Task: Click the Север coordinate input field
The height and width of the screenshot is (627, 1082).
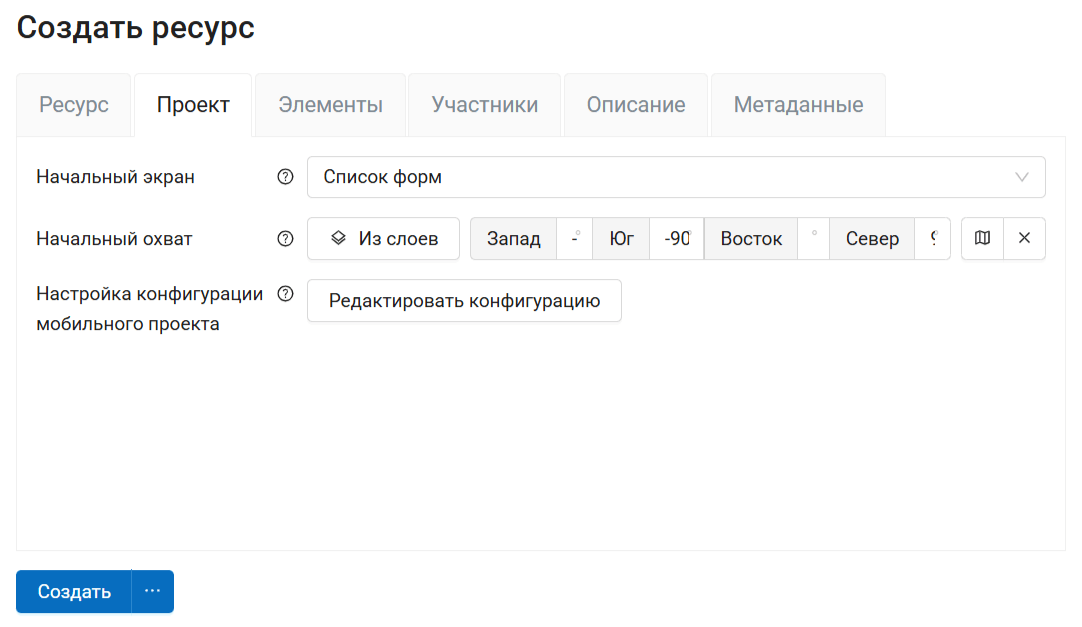Action: (932, 239)
